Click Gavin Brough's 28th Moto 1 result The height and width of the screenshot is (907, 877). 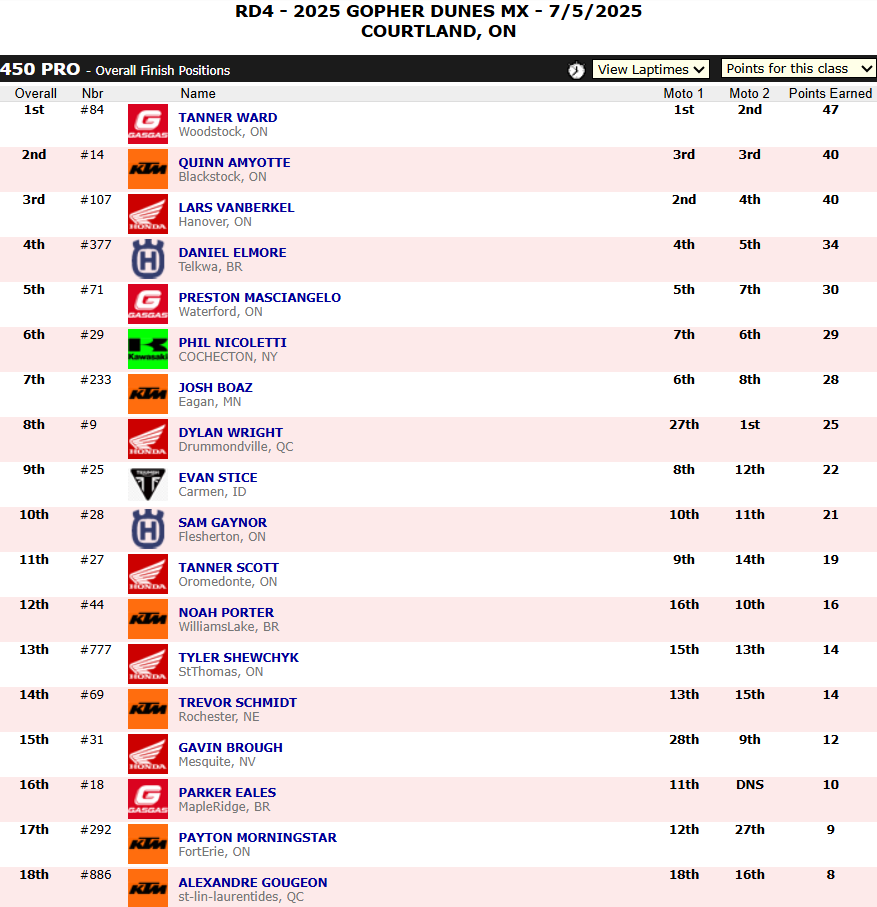[684, 740]
